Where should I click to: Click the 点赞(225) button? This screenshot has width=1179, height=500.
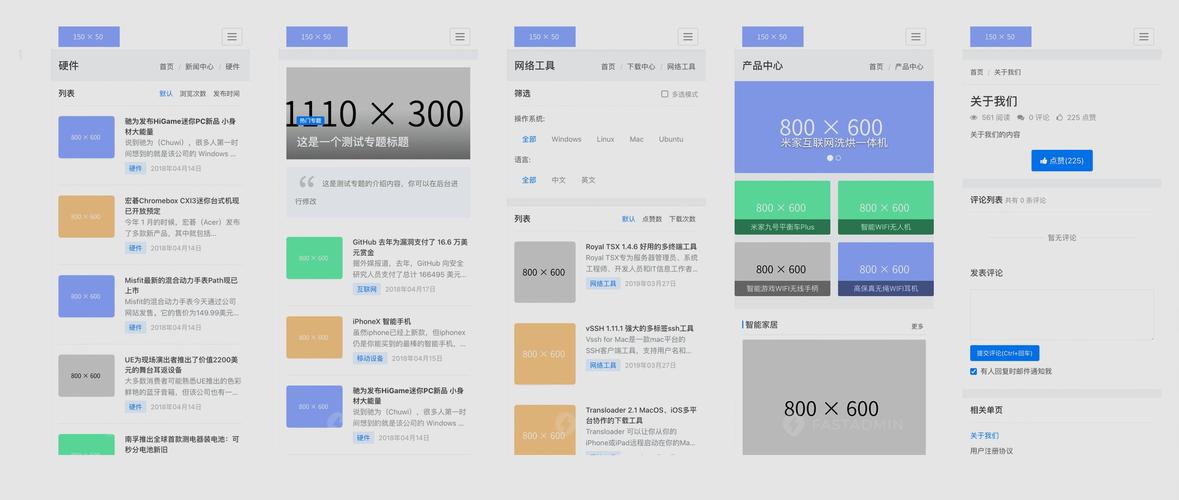(x=1062, y=161)
